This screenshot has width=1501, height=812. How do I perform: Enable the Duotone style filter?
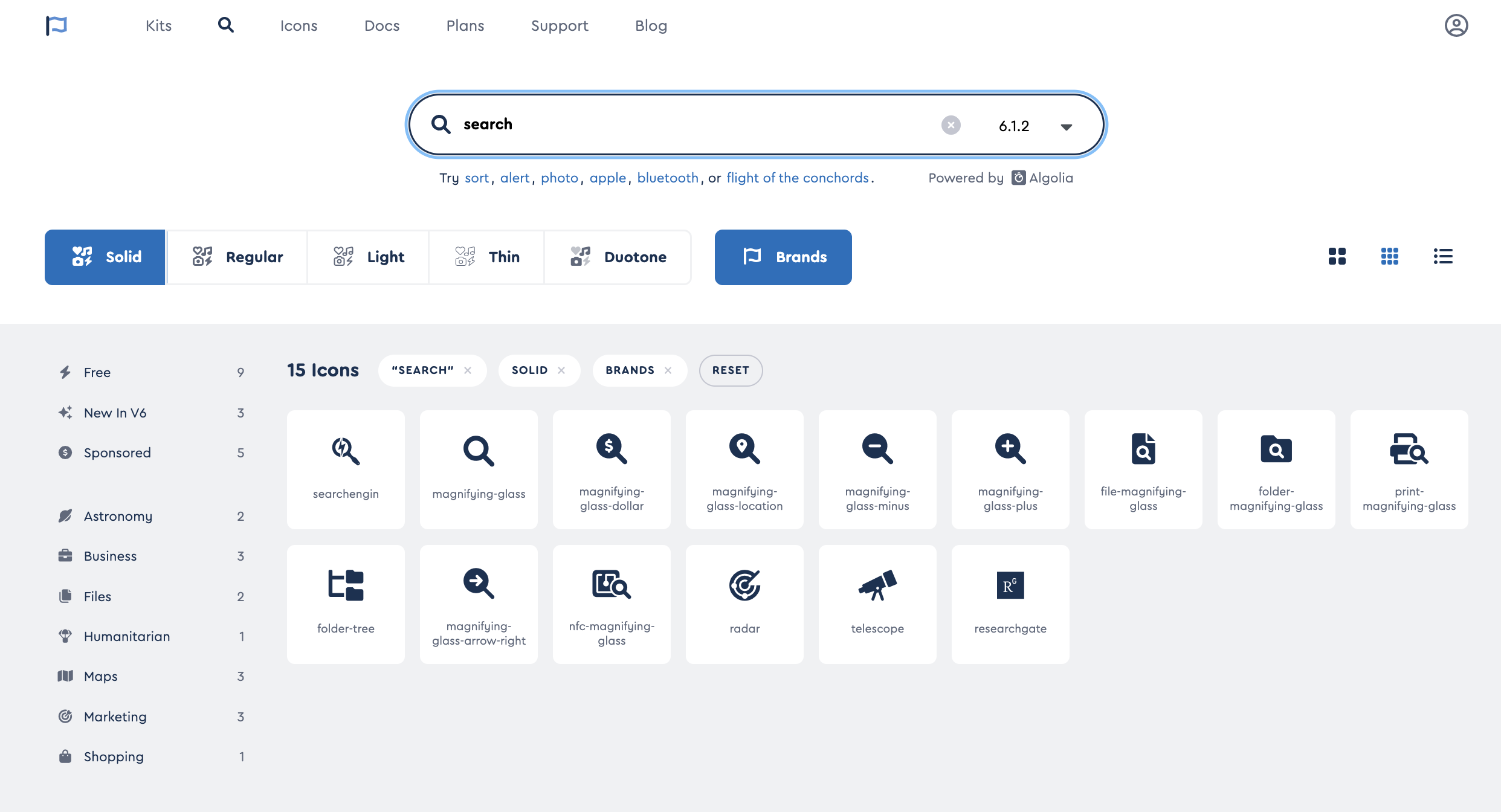[618, 257]
